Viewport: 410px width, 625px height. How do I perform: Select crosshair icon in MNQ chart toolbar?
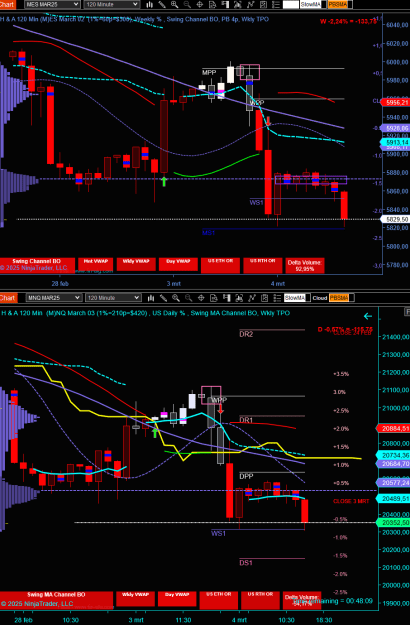[x=201, y=298]
